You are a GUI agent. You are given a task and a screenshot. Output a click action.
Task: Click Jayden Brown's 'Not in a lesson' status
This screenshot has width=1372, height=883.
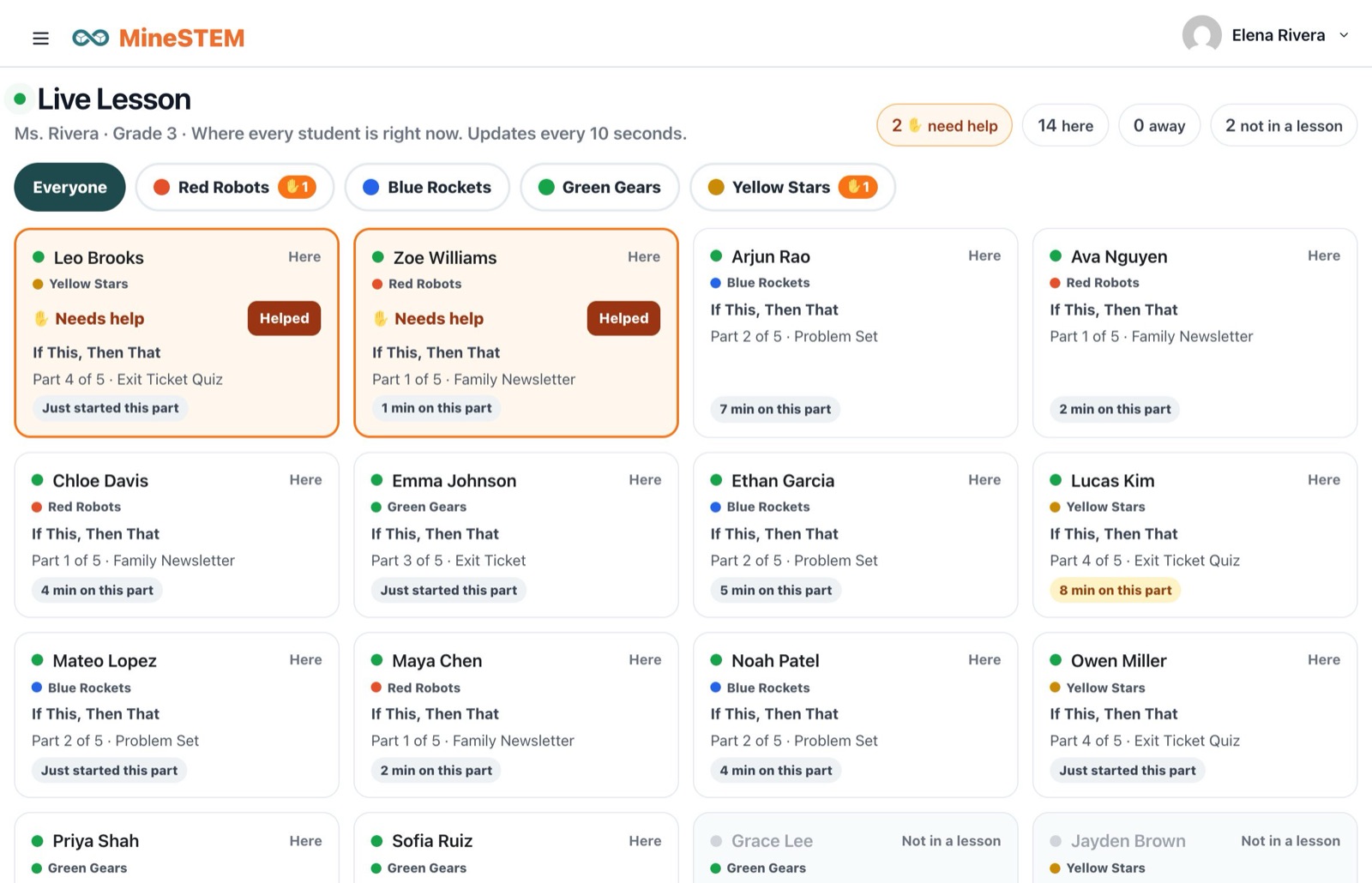[1291, 841]
